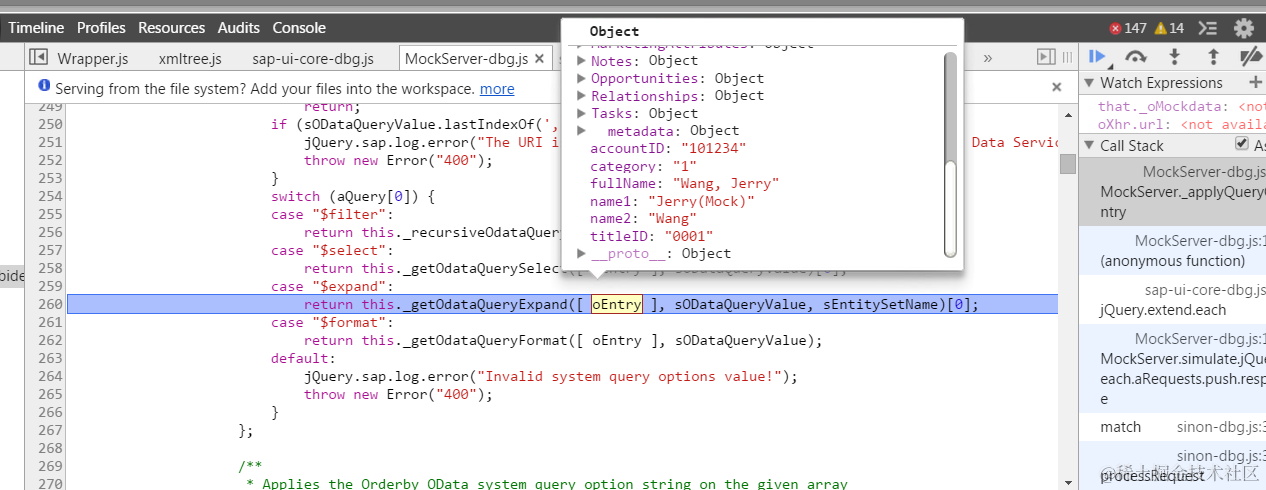Click the "$filter" case on line 255
1266x490 pixels.
[x=333, y=214]
